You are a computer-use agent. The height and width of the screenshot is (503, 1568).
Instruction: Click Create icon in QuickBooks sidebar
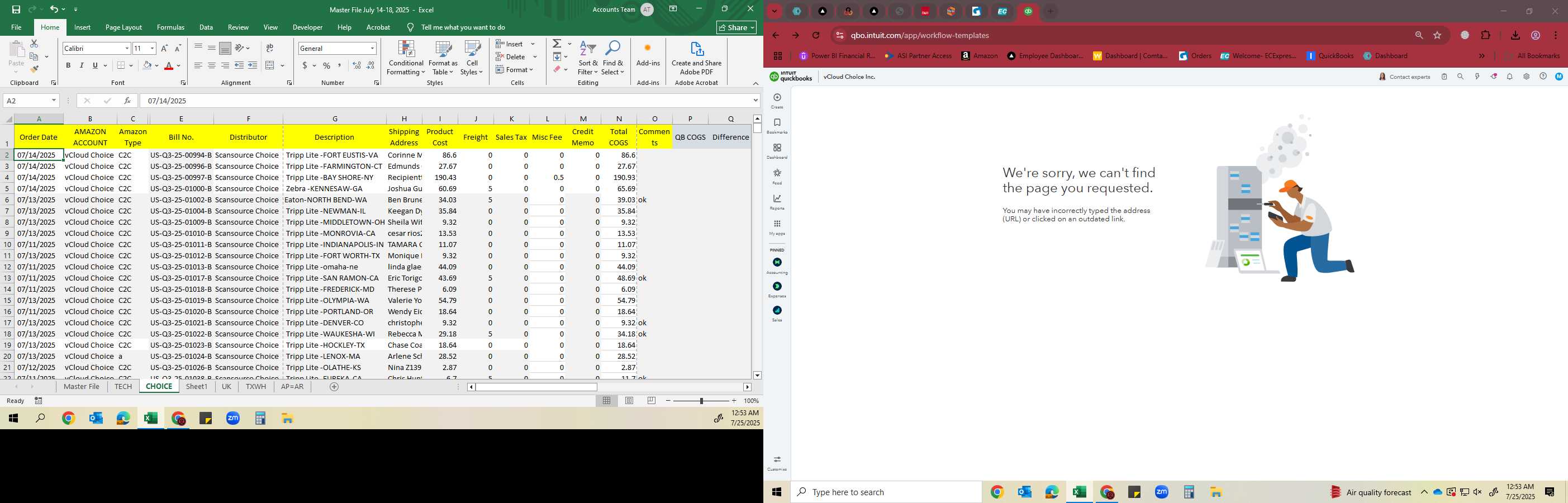tap(777, 101)
